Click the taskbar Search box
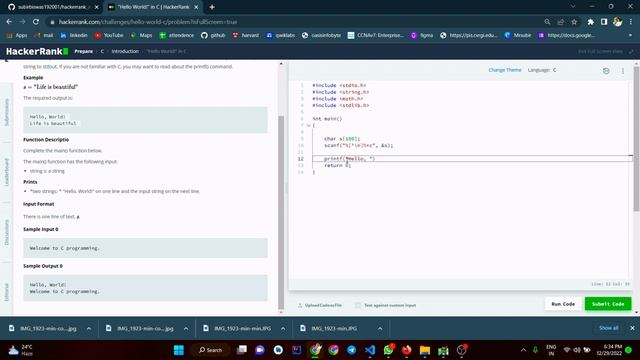Image resolution: width=640 pixels, height=360 pixels. 211,350
